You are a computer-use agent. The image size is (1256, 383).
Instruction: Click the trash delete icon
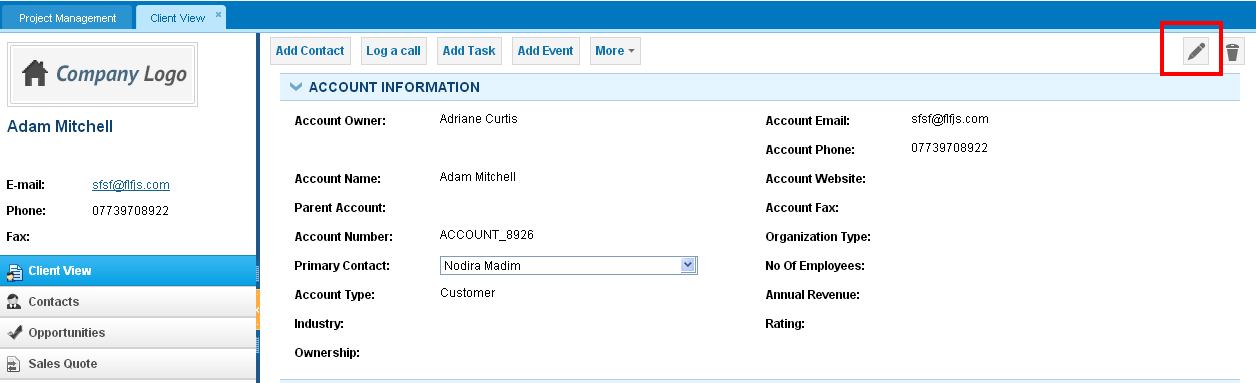pyautogui.click(x=1233, y=52)
